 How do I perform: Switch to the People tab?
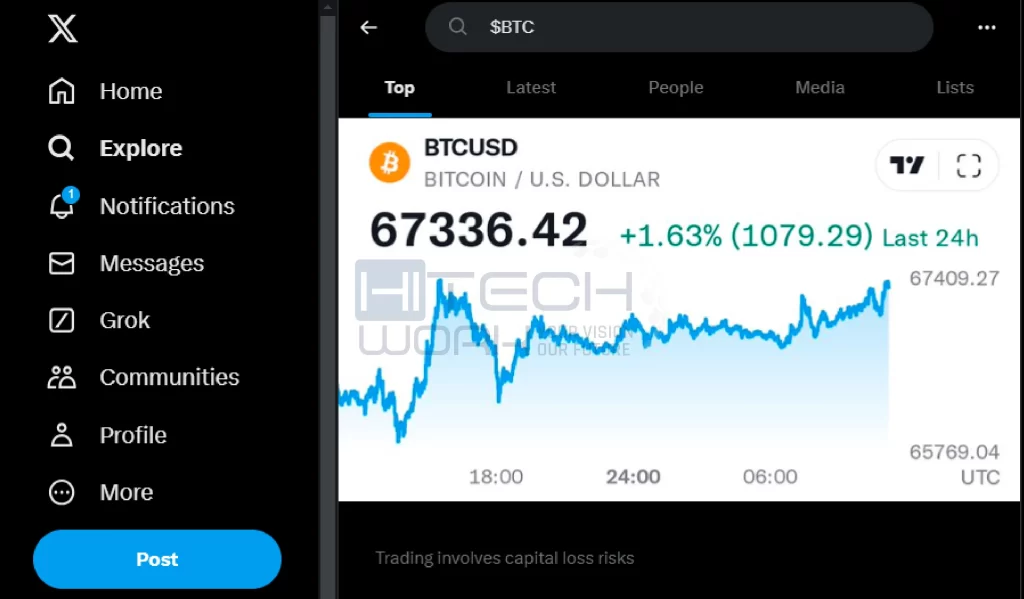pyautogui.click(x=676, y=88)
